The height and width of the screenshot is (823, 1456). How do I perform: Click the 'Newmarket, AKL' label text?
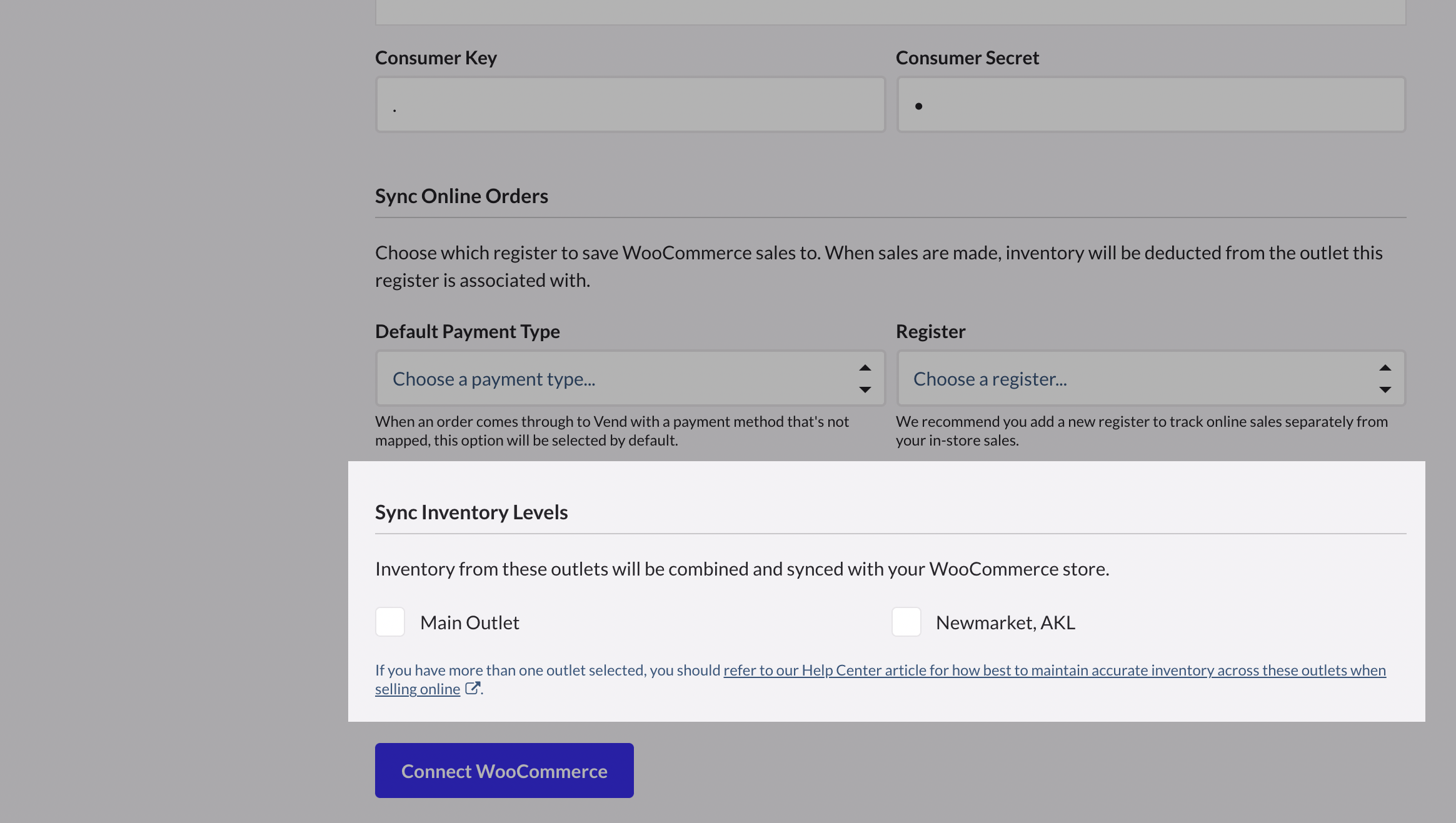(1005, 622)
